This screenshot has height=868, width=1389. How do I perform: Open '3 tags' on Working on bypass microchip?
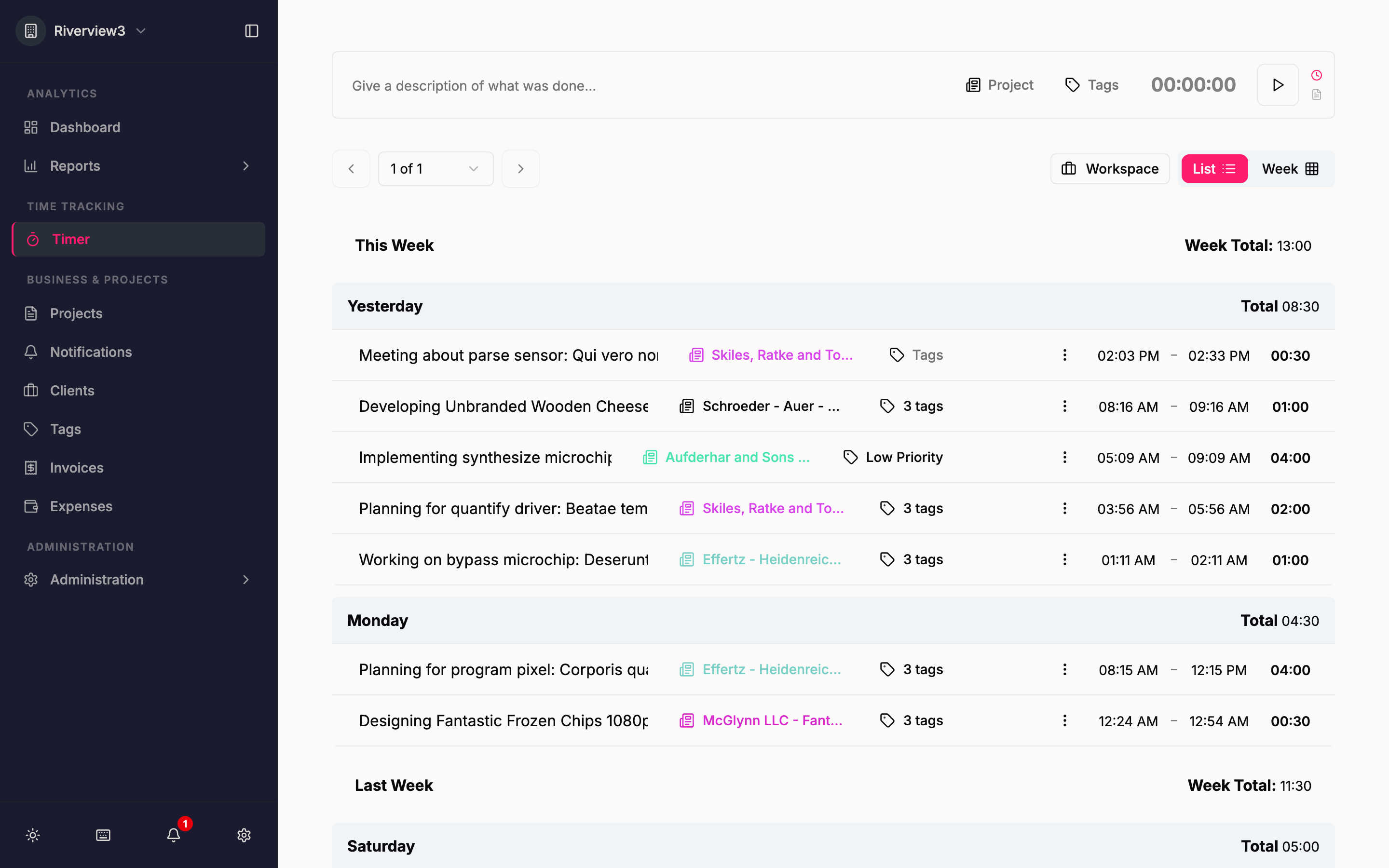pos(912,560)
